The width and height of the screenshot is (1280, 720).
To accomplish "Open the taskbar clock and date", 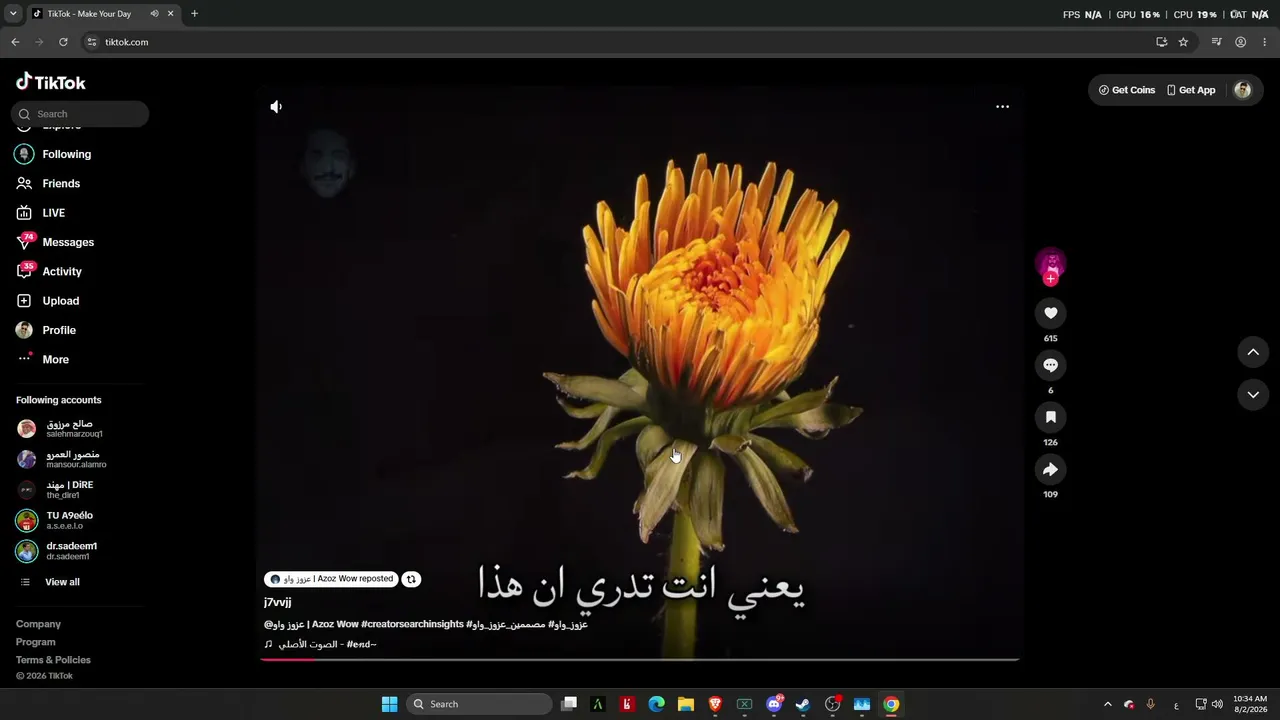I will pyautogui.click(x=1250, y=704).
